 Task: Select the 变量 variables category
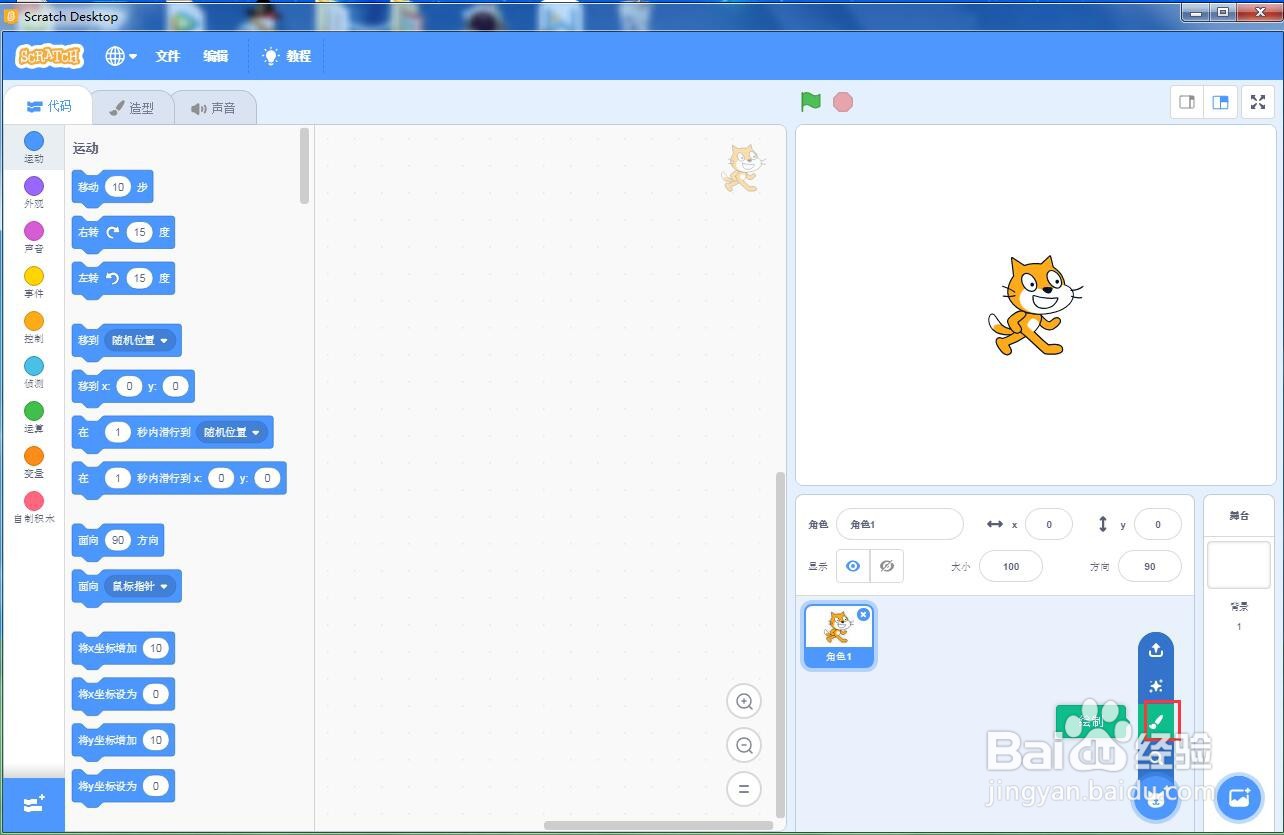point(34,462)
